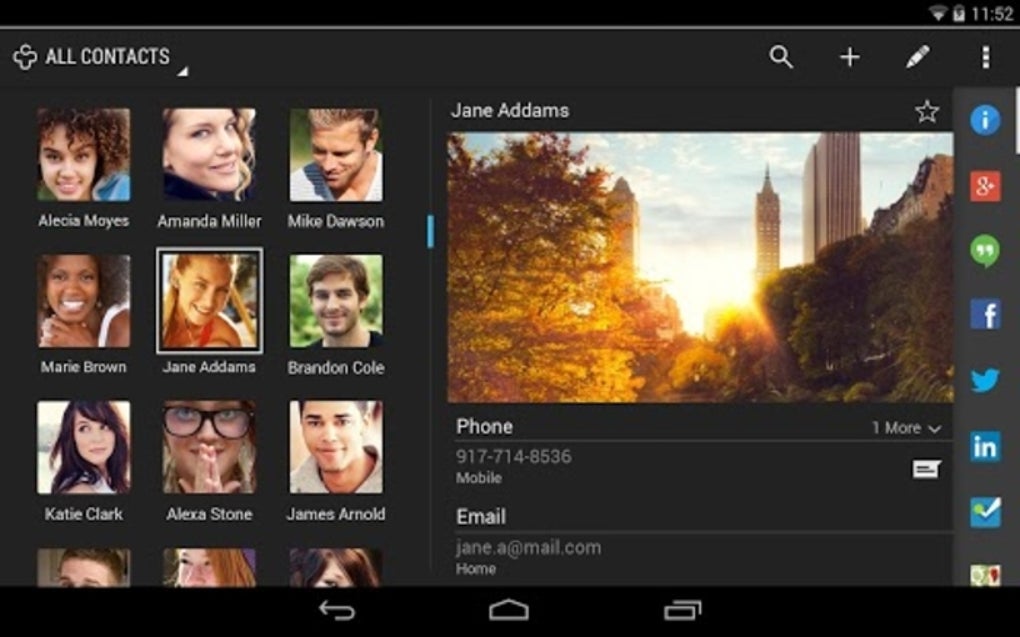Open LinkedIn profile sidebar icon
Viewport: 1020px width, 637px height.
985,446
